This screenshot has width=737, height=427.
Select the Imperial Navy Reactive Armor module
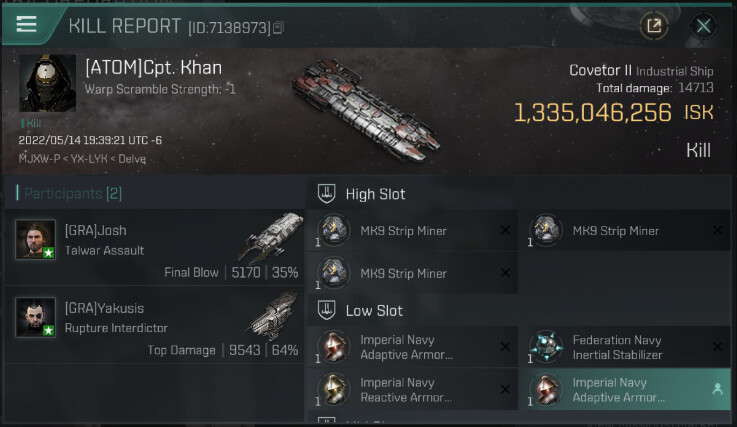click(400, 389)
